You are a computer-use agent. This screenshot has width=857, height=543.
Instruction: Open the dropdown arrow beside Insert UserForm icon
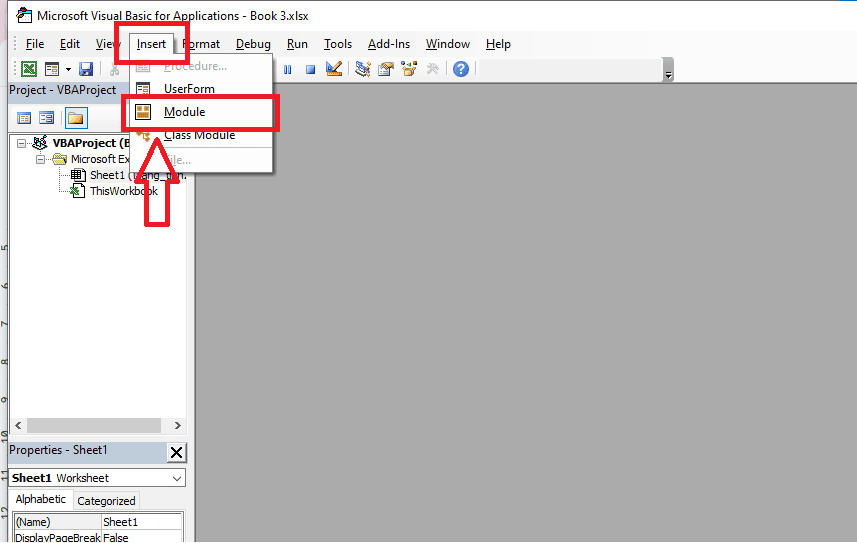[68, 69]
